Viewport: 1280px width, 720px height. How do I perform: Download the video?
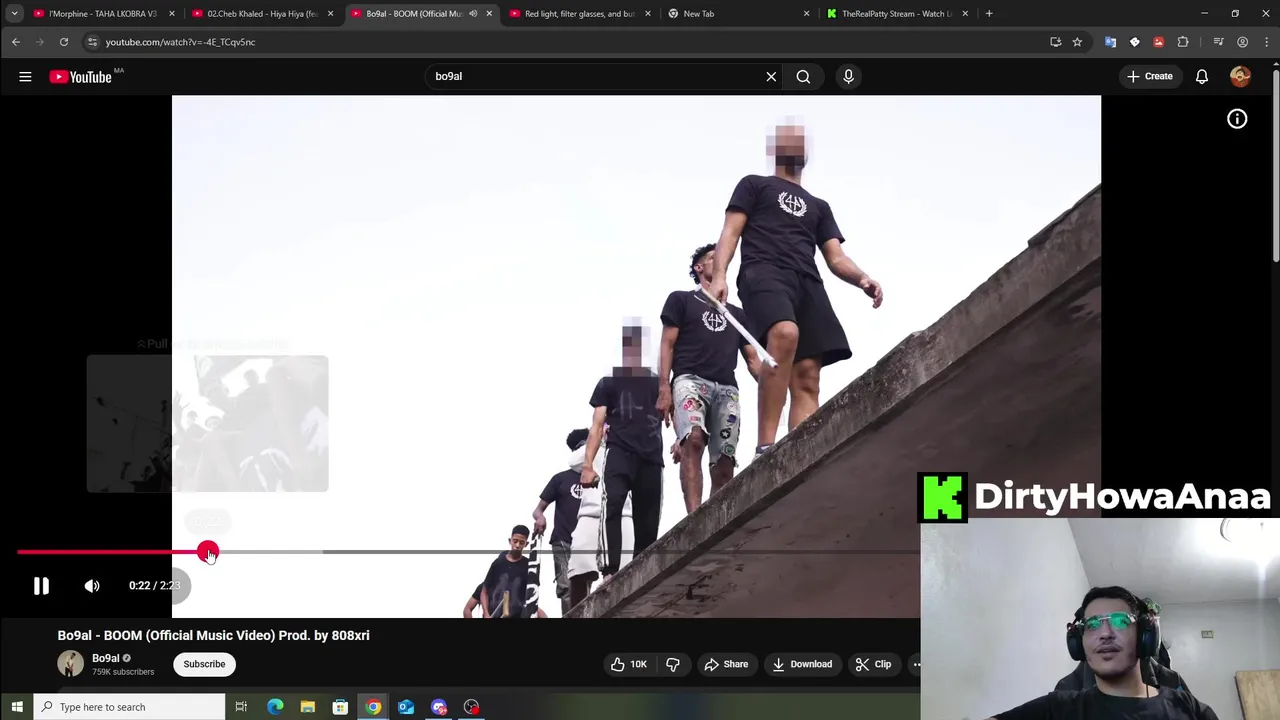pyautogui.click(x=802, y=664)
